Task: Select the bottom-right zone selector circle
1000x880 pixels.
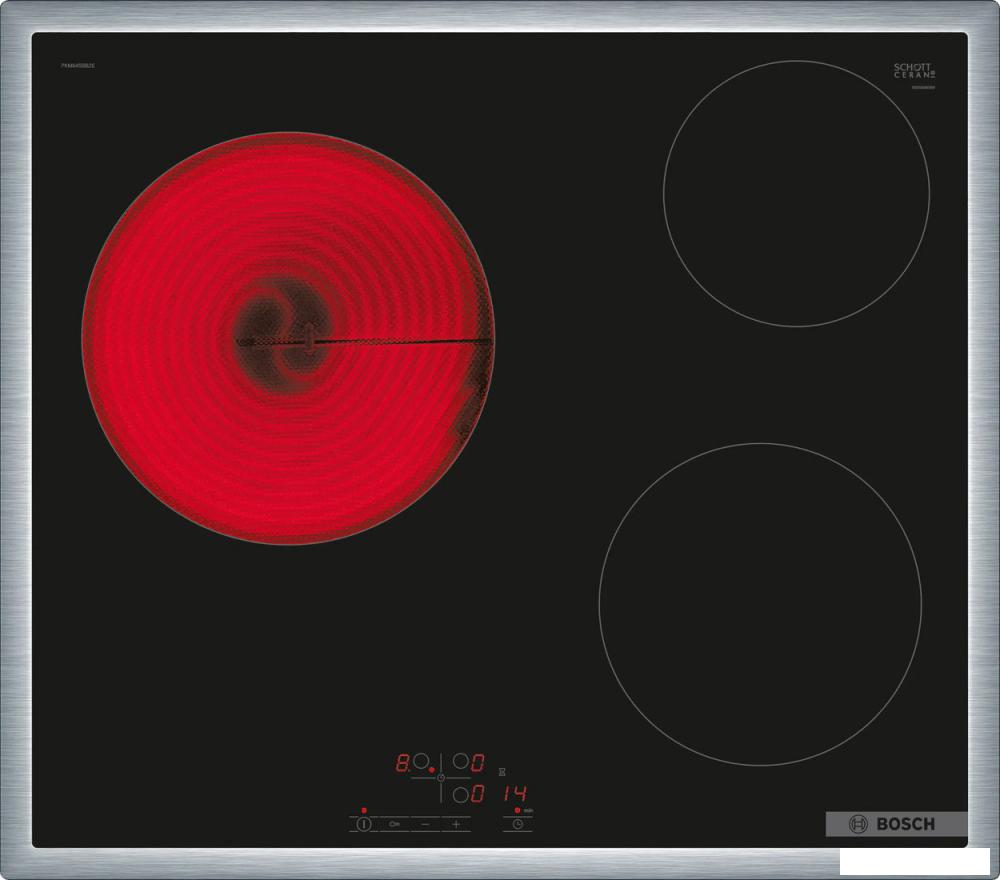Action: click(460, 795)
